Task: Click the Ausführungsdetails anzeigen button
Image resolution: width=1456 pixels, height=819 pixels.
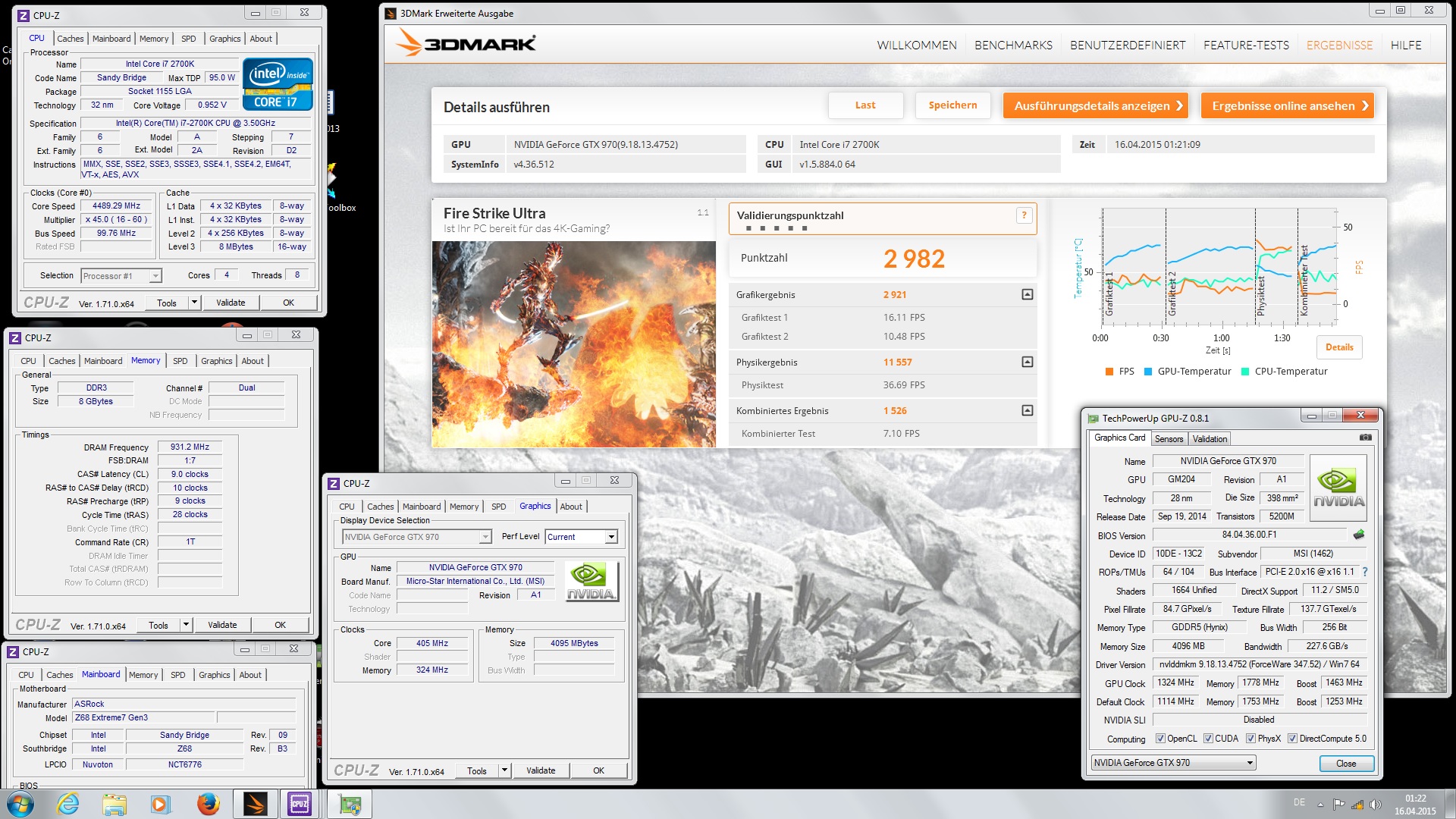Action: tap(1095, 105)
